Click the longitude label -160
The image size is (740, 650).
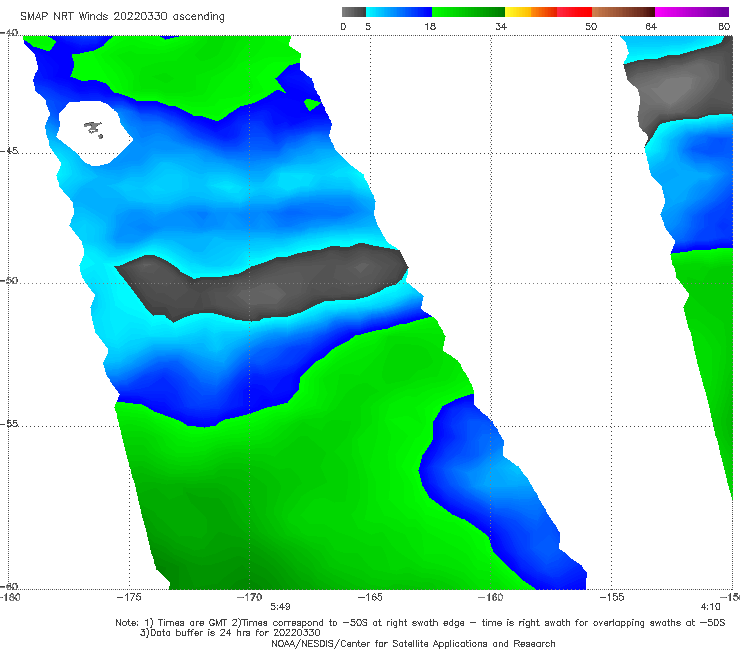491,597
